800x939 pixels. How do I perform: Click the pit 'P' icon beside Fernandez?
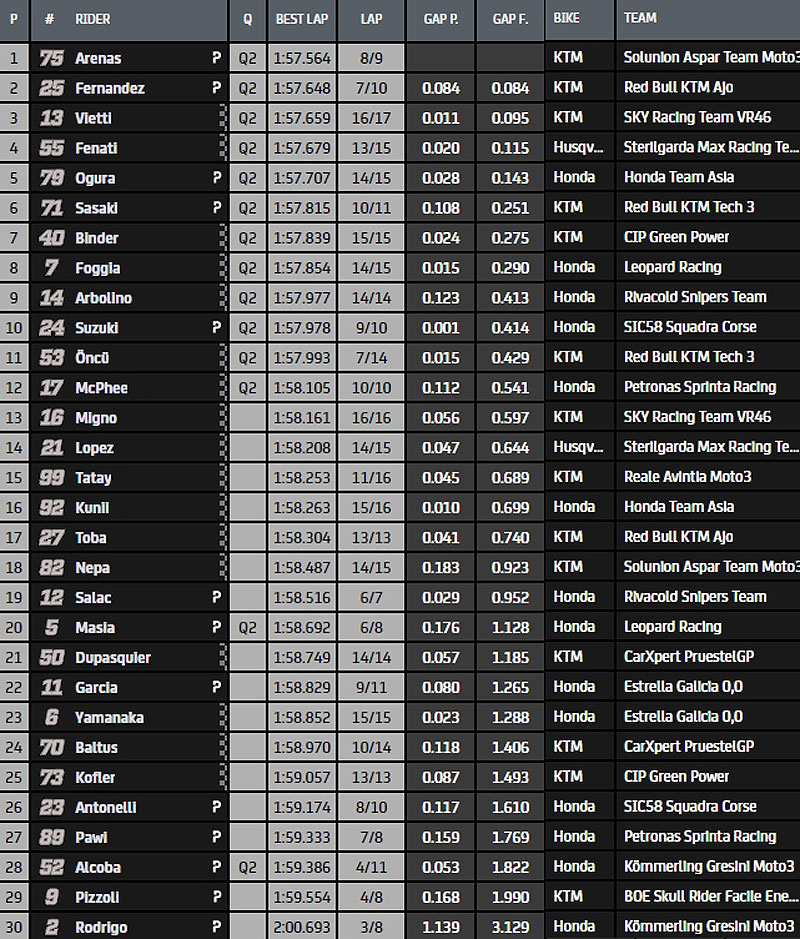216,88
